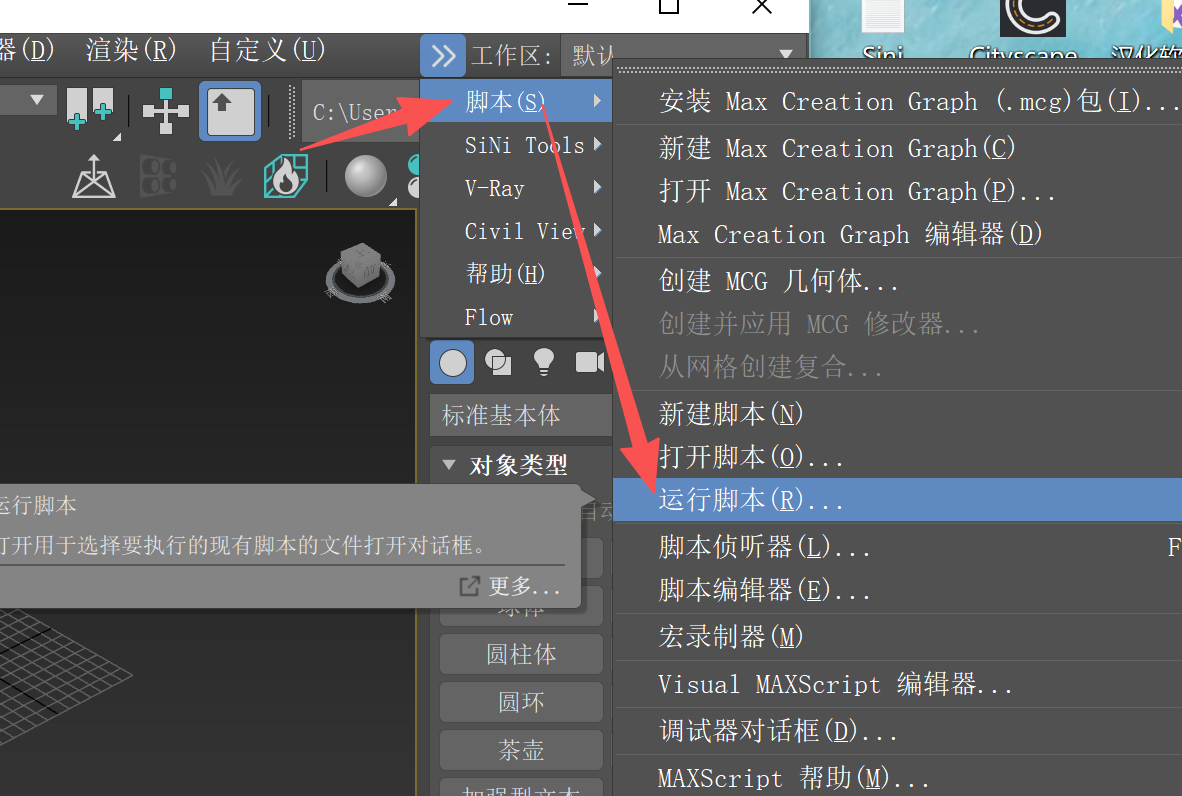The width and height of the screenshot is (1182, 796).
Task: Choose 运行脚本(R) from the script menu
Action: click(x=750, y=500)
